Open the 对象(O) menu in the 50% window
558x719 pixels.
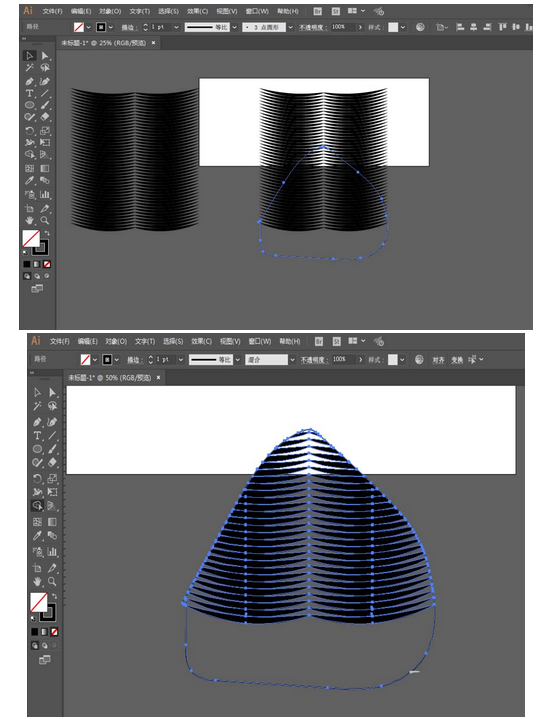[x=116, y=342]
